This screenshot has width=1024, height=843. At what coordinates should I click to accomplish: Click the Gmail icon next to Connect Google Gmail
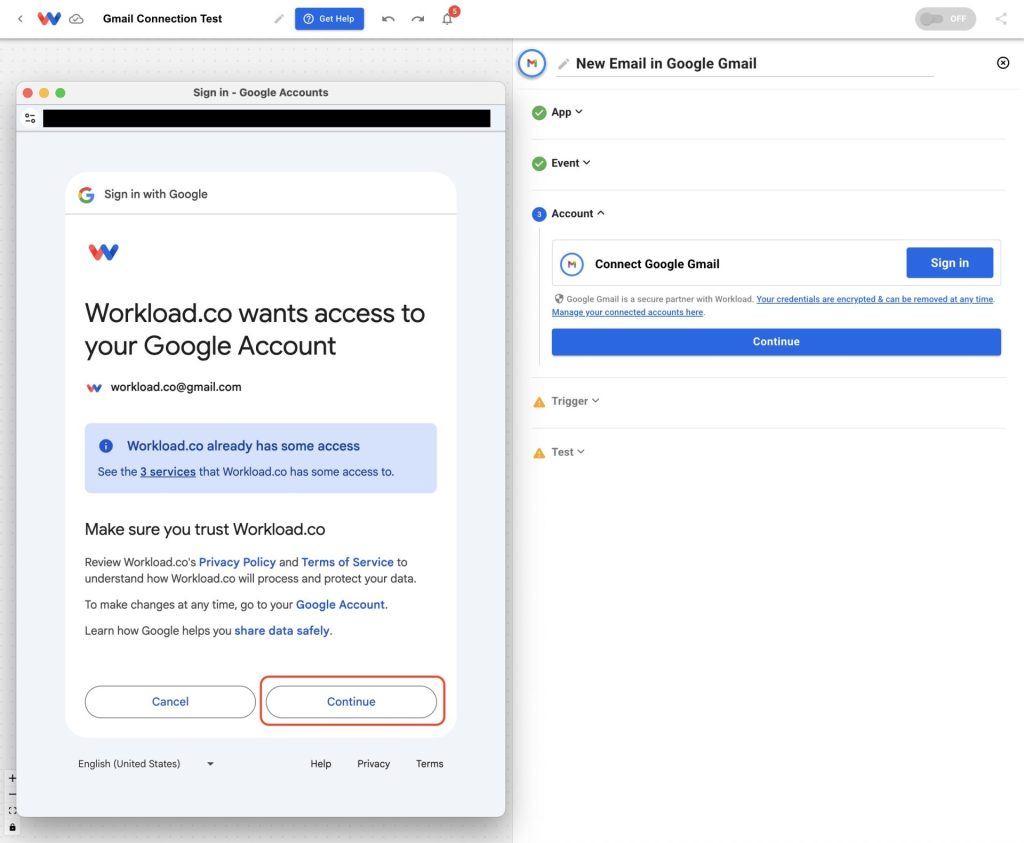point(572,264)
